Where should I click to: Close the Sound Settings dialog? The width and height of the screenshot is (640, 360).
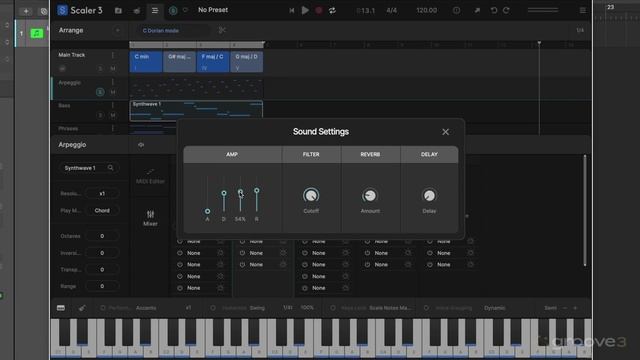tap(445, 132)
